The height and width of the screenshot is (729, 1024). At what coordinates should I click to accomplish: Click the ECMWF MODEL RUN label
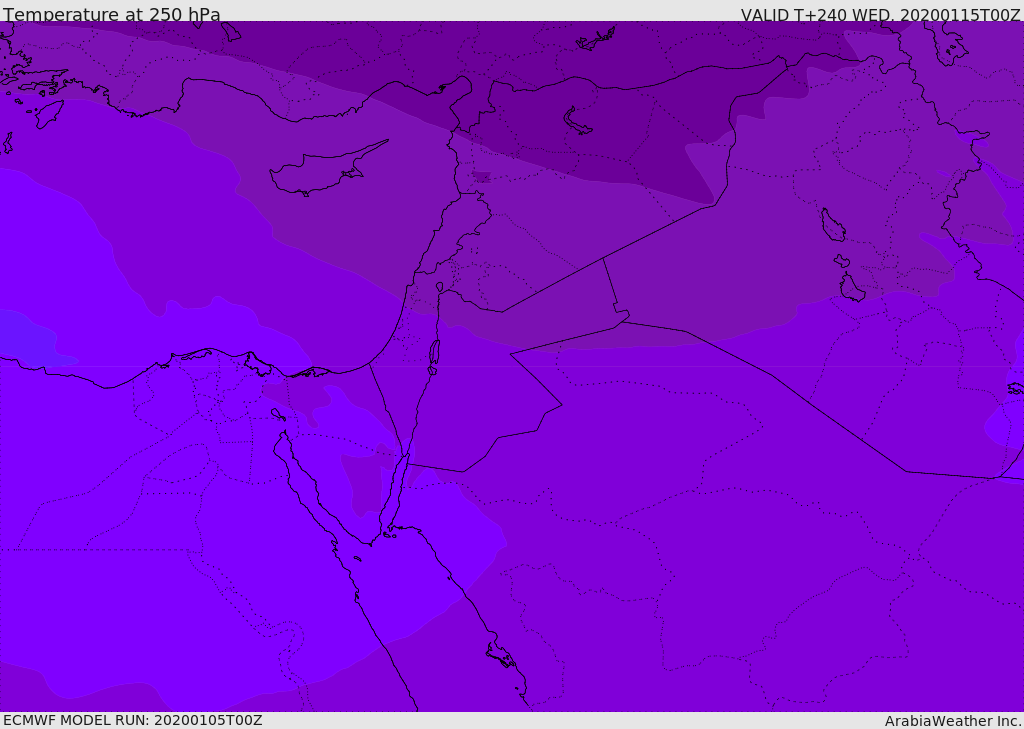click(x=133, y=720)
